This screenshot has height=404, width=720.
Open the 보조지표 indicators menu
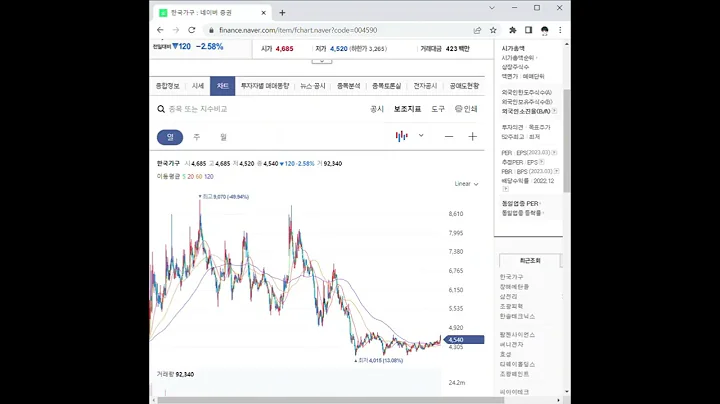[x=407, y=109]
